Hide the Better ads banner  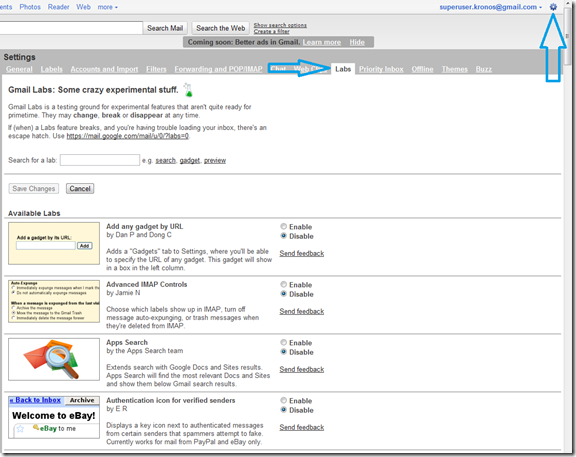pos(357,42)
